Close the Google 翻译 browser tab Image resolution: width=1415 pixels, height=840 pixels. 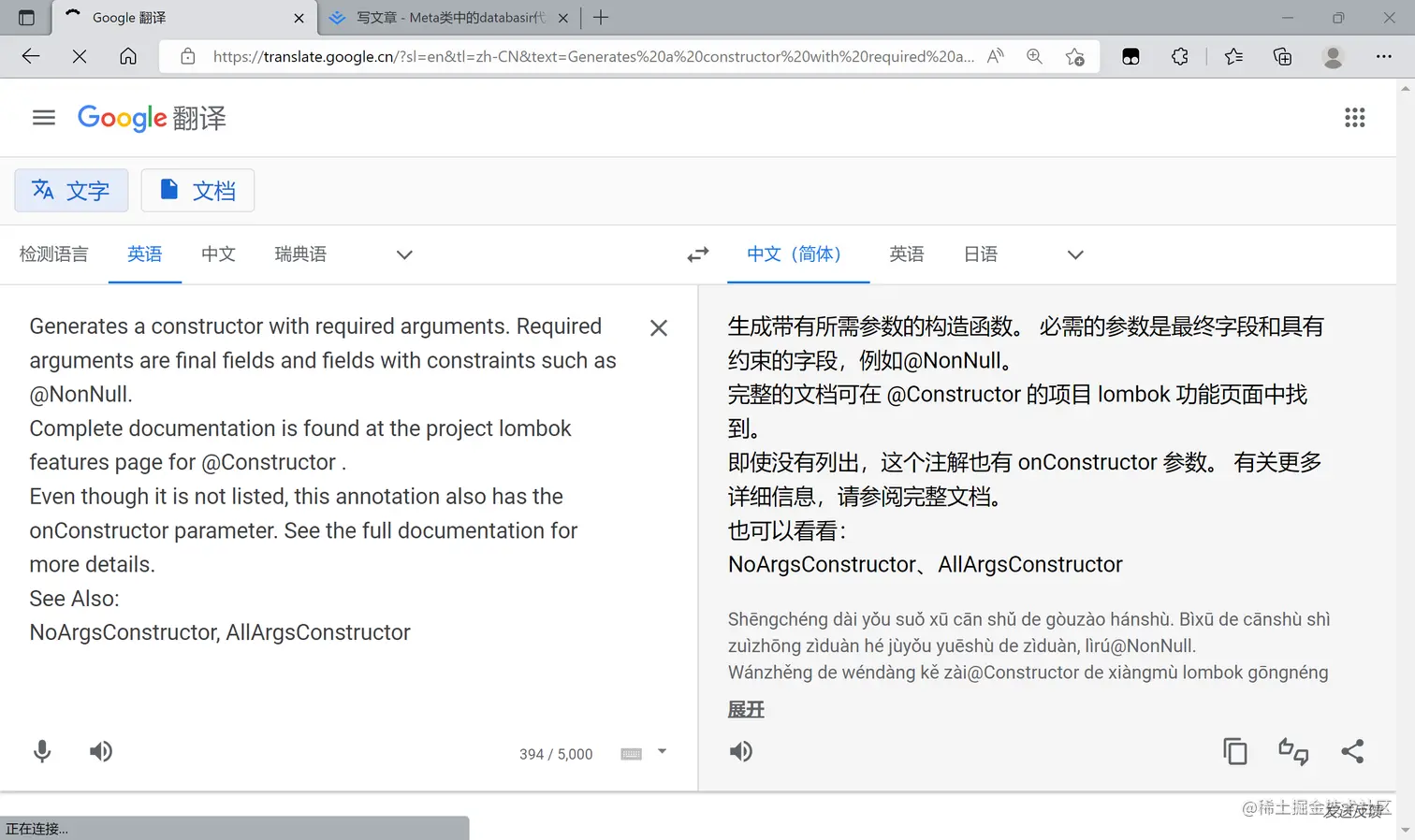click(299, 18)
